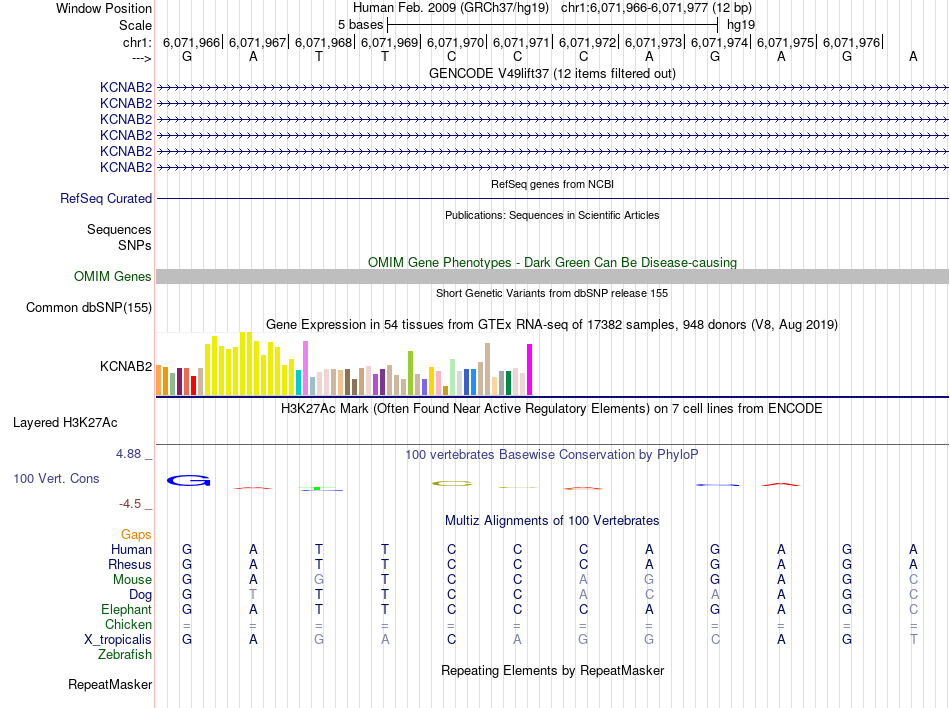Click the RefSeq Curated horizontal gene line

[553, 199]
